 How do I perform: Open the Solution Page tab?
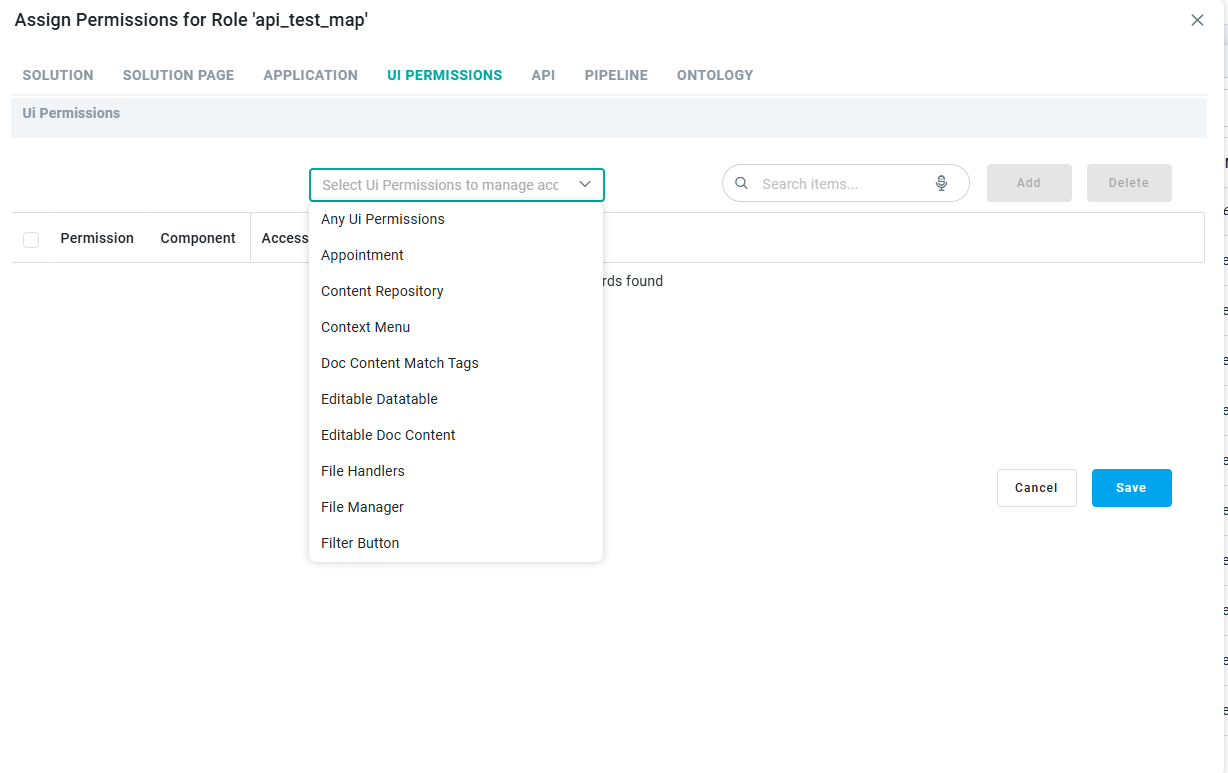point(178,75)
